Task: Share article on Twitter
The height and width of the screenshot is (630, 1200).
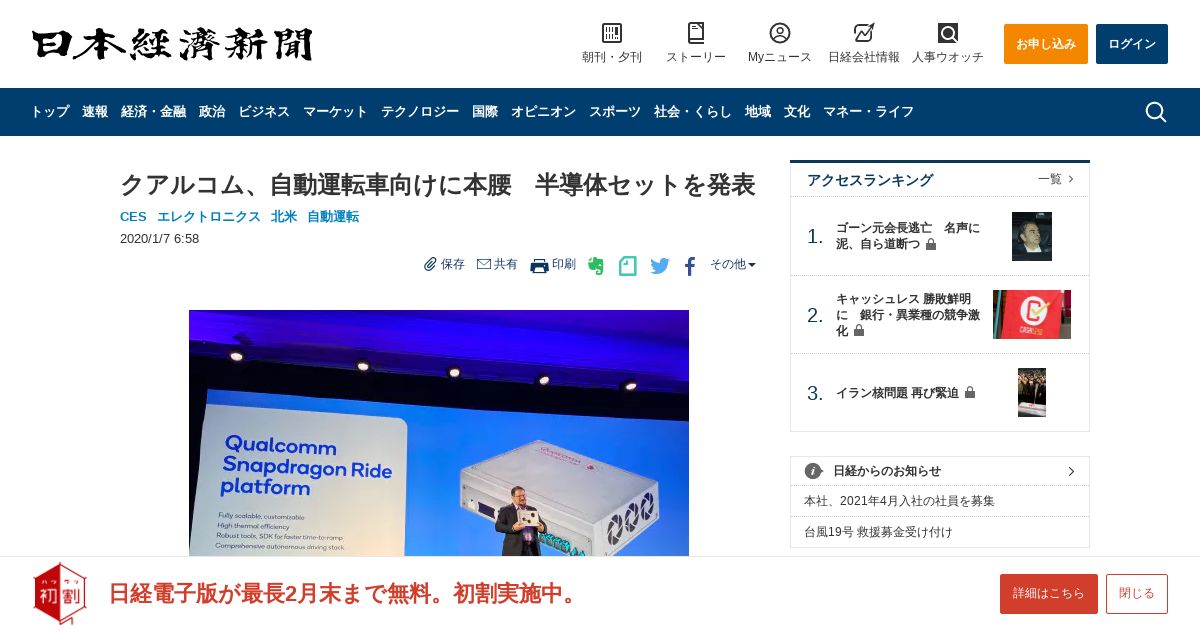Action: [x=660, y=266]
